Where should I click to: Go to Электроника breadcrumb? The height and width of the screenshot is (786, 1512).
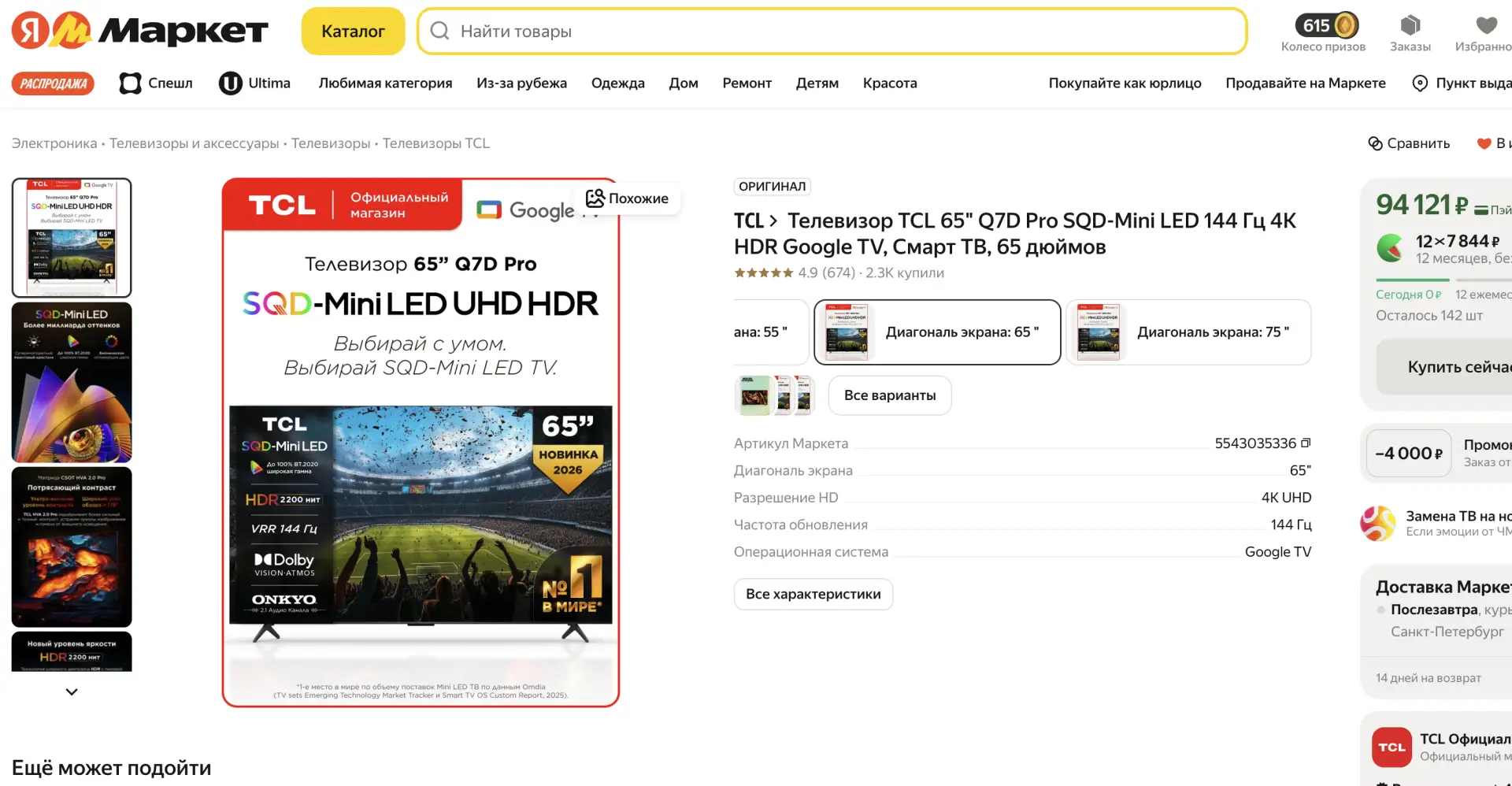click(54, 143)
